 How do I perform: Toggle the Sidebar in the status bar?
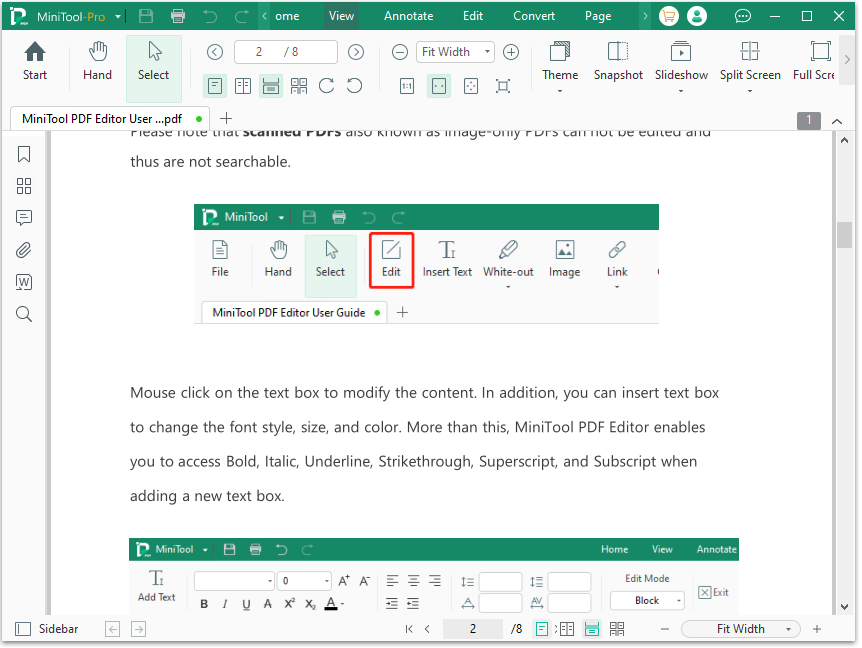[x=47, y=629]
